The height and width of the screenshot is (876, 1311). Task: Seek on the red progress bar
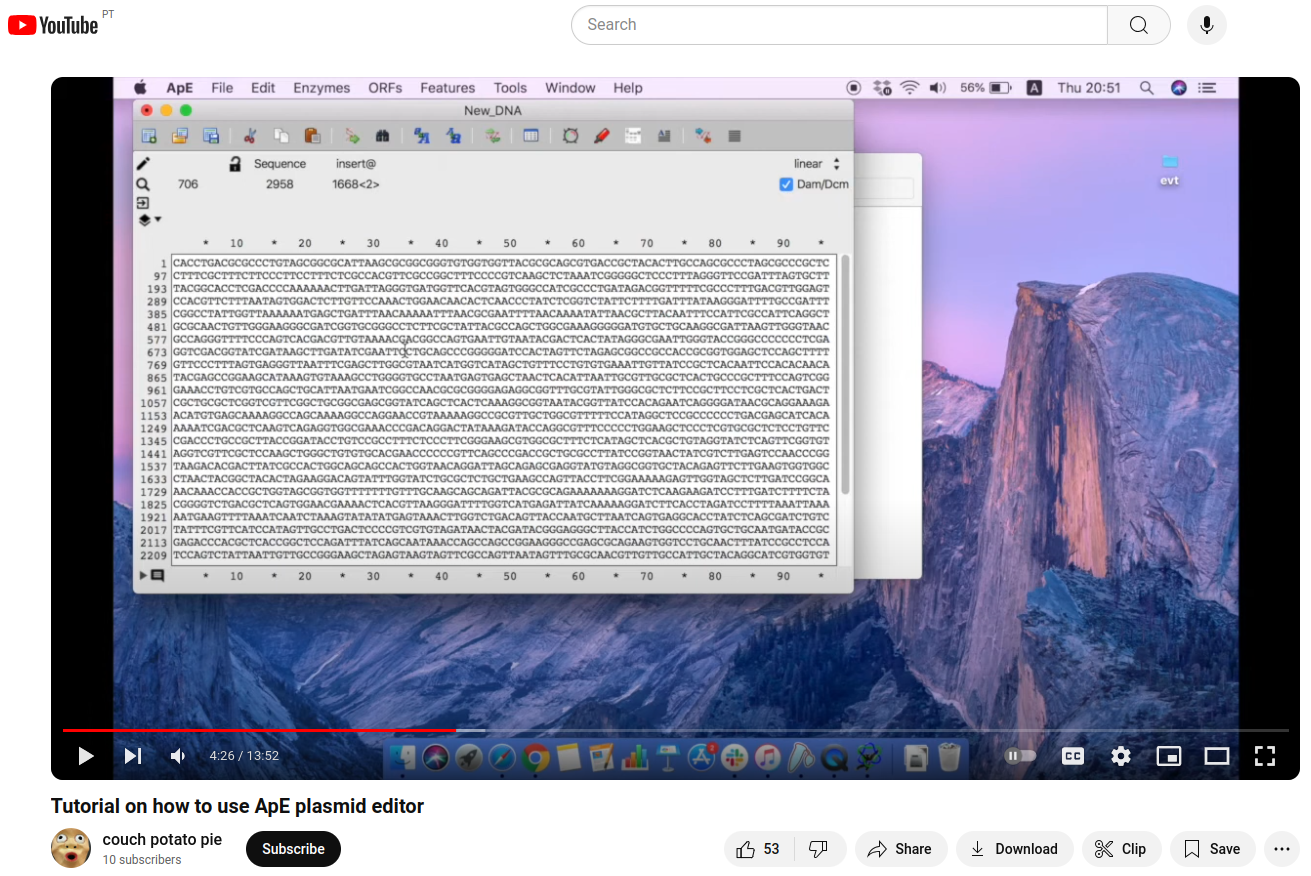coord(259,731)
